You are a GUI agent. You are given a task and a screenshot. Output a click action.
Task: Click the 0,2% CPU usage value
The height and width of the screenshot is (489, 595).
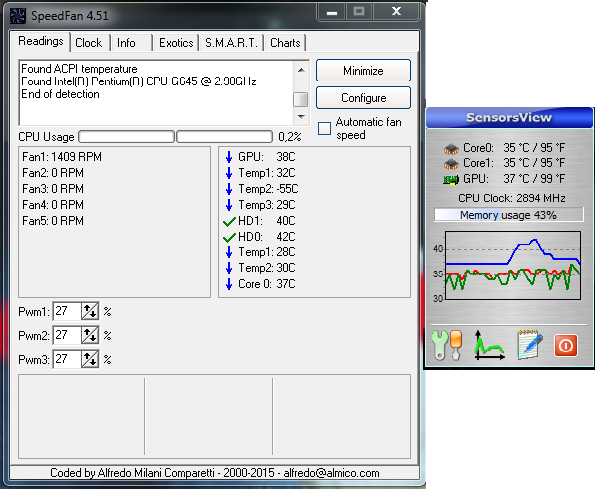click(290, 137)
